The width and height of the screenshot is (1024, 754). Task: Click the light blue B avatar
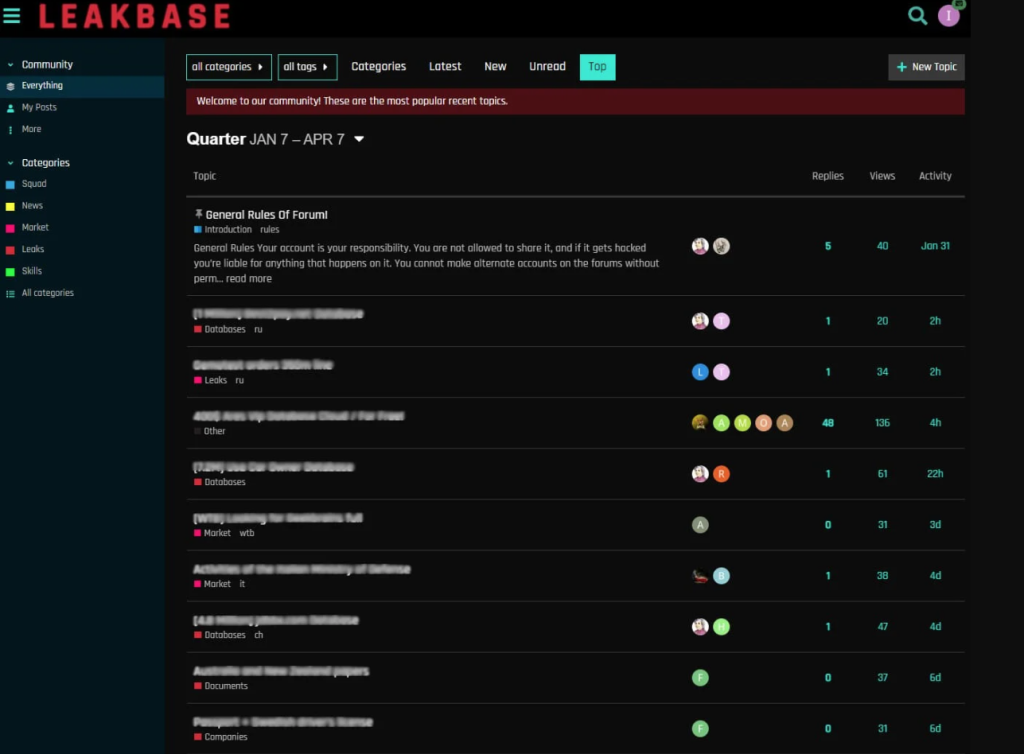click(x=721, y=576)
